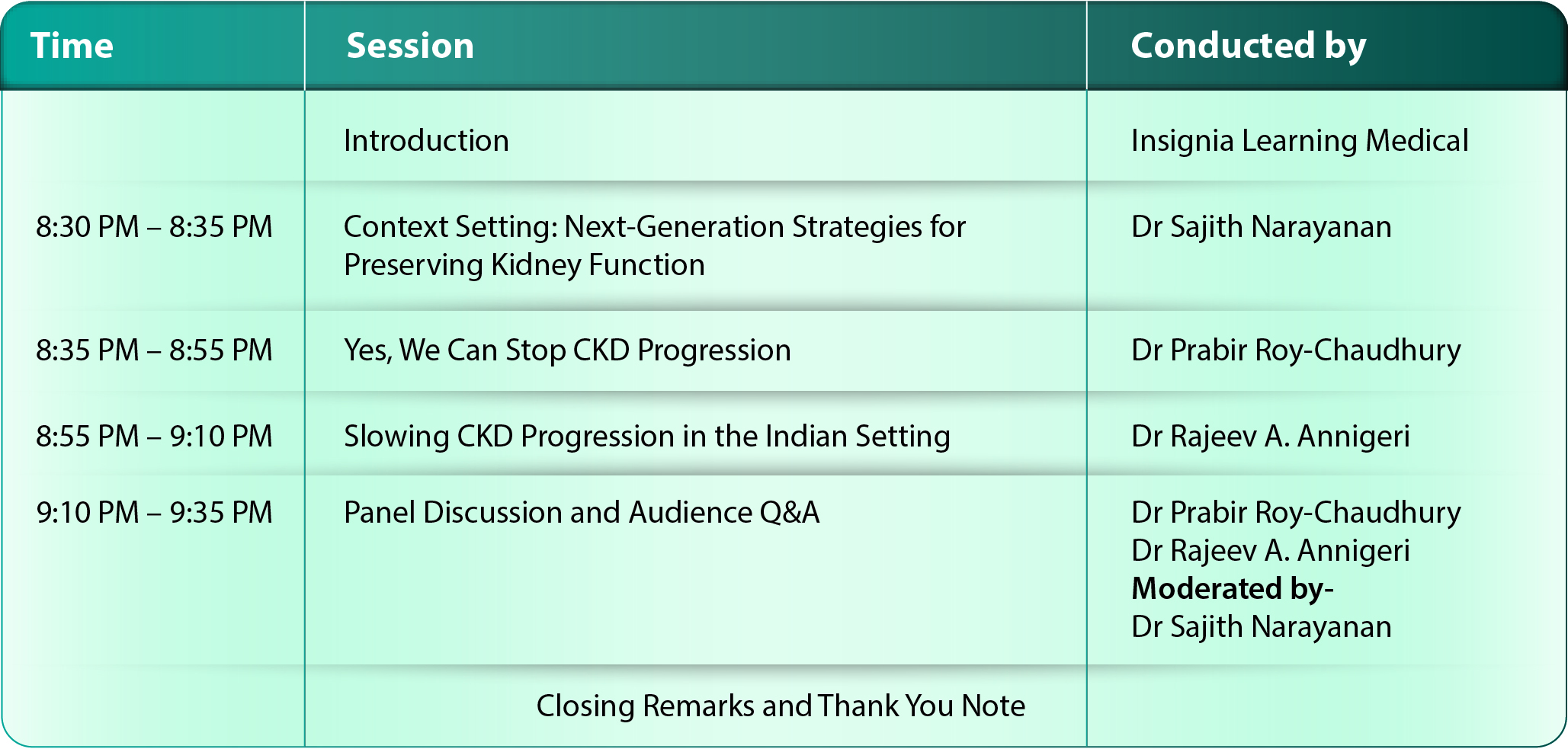This screenshot has height=749, width=1568.
Task: Click Panel Discussion and Audience Q&A
Action: [582, 513]
